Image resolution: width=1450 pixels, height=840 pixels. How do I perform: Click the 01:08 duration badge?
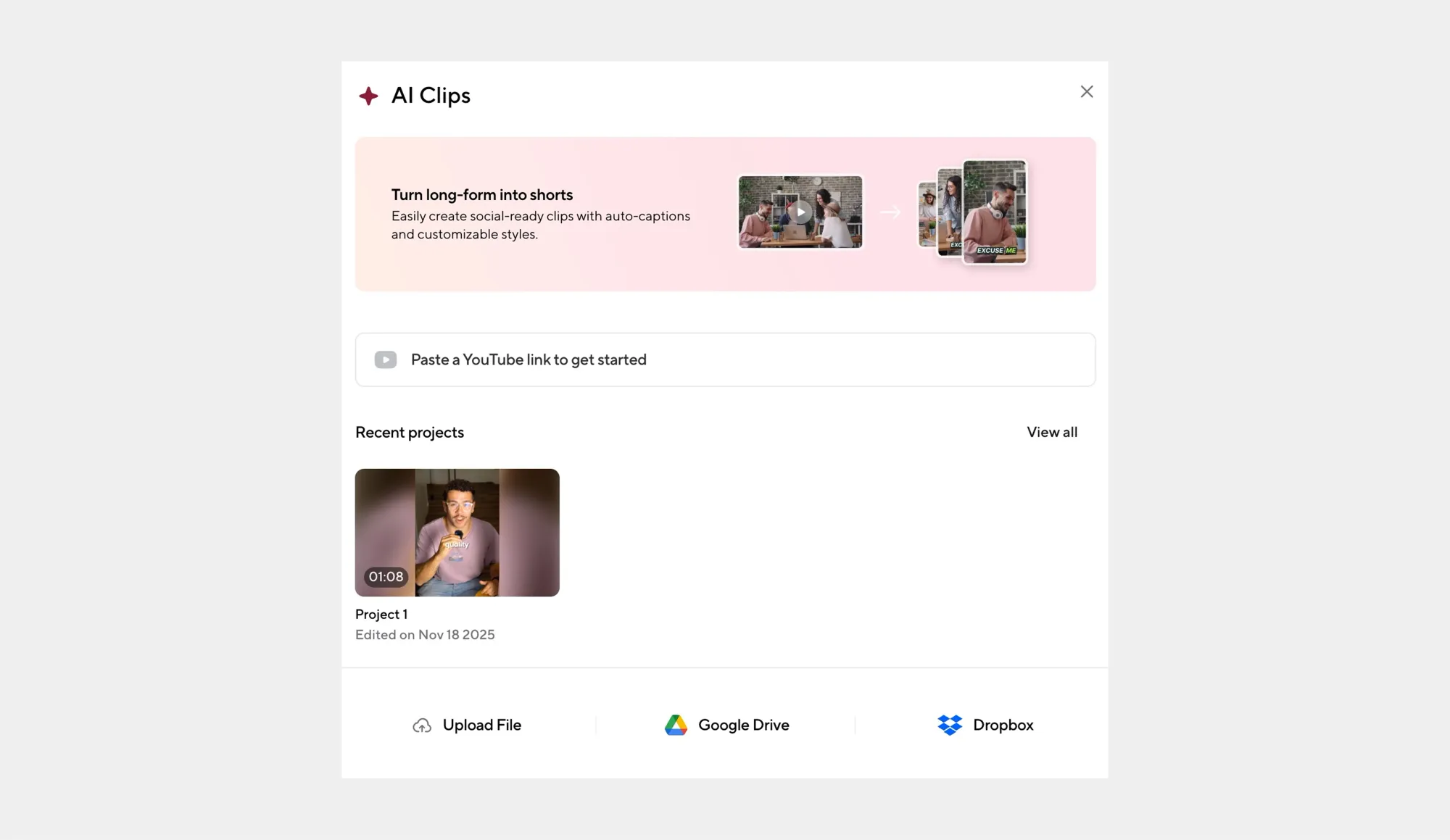click(386, 577)
